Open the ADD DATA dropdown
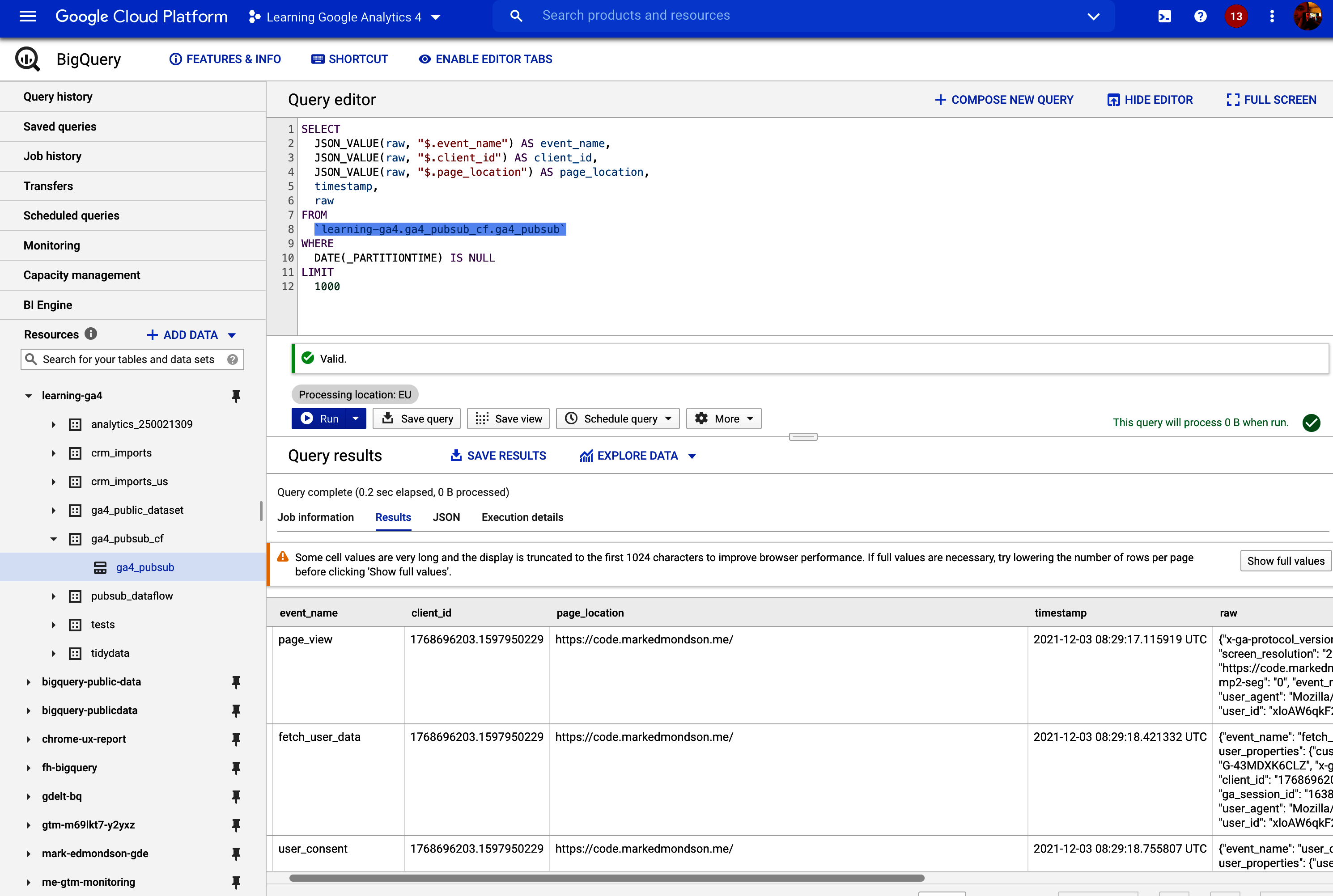1333x896 pixels. click(232, 335)
